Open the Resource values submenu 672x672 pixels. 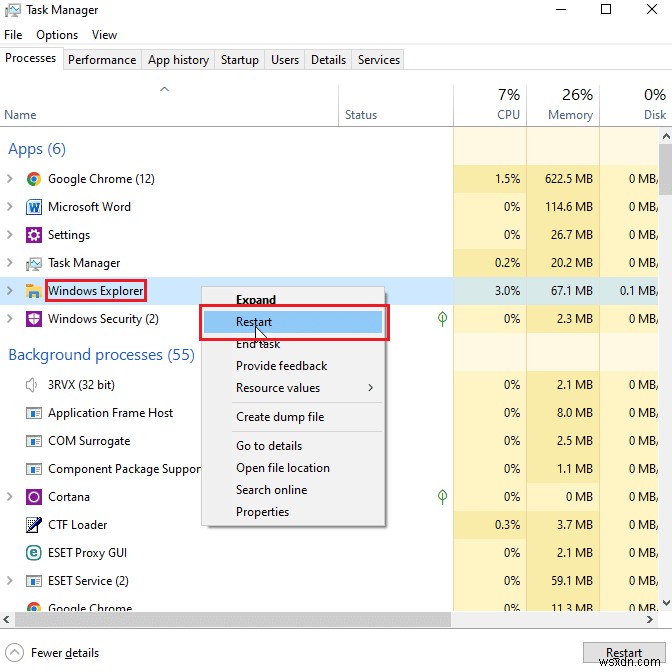293,388
